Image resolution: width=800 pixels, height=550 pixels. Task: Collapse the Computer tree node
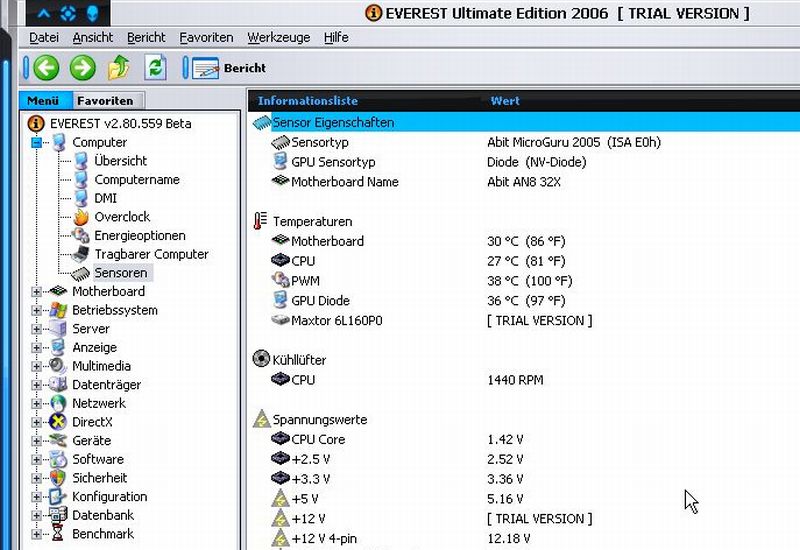click(x=36, y=142)
